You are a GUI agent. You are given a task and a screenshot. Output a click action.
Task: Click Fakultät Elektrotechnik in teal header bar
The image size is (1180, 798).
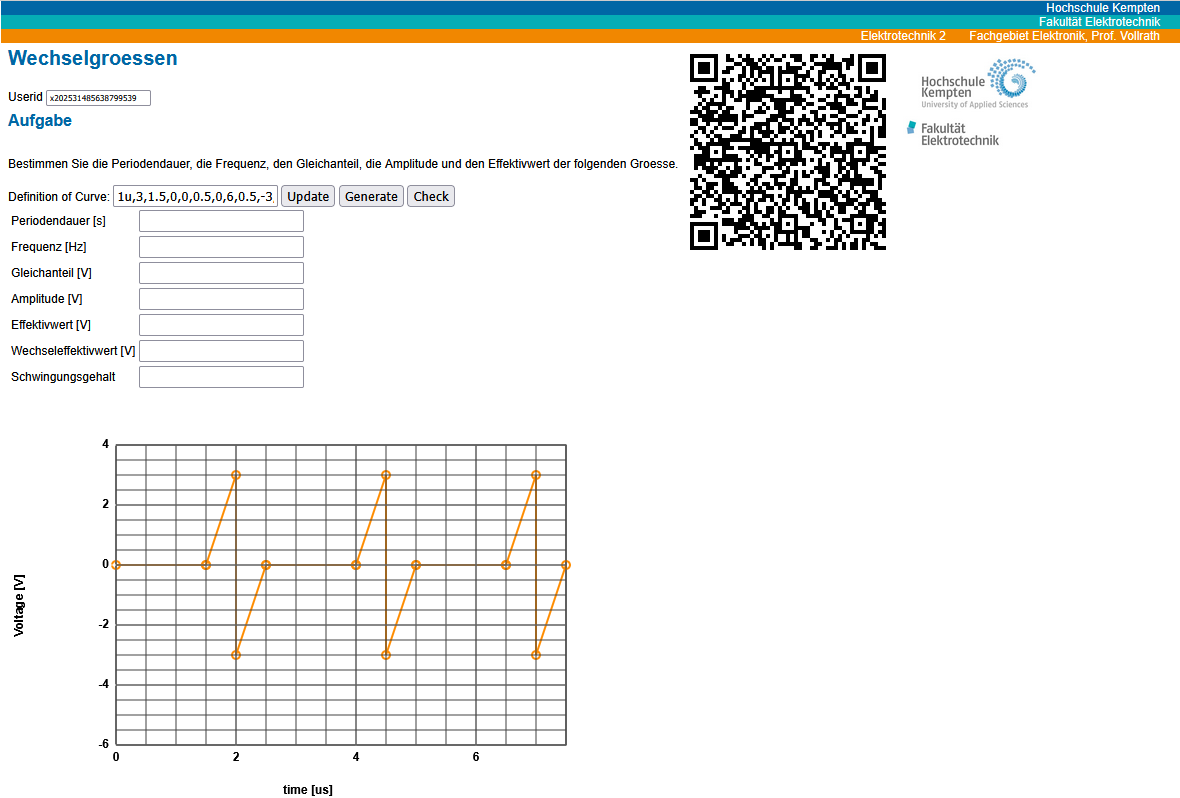pos(1099,21)
